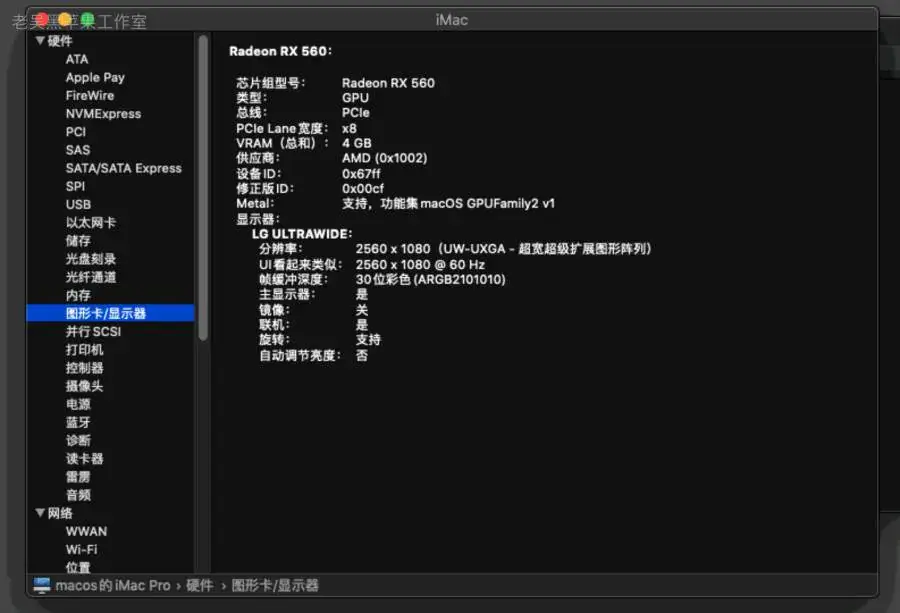Image resolution: width=900 pixels, height=613 pixels.
Task: Open the 蓝牙 Bluetooth entry
Action: [78, 422]
